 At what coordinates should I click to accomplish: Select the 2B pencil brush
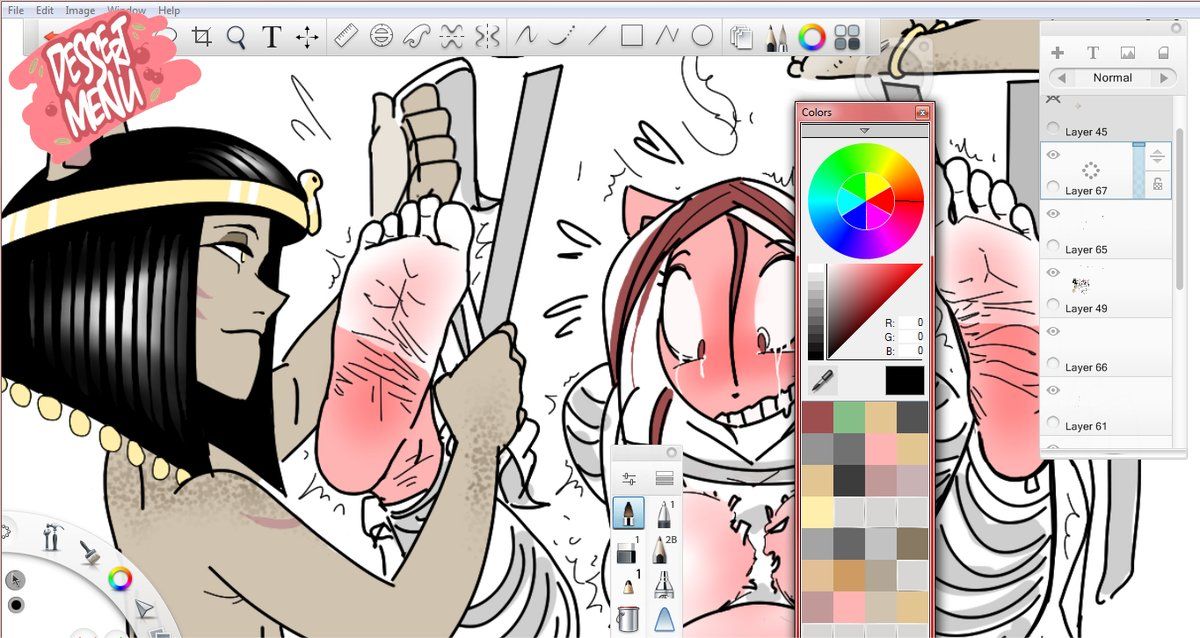662,548
